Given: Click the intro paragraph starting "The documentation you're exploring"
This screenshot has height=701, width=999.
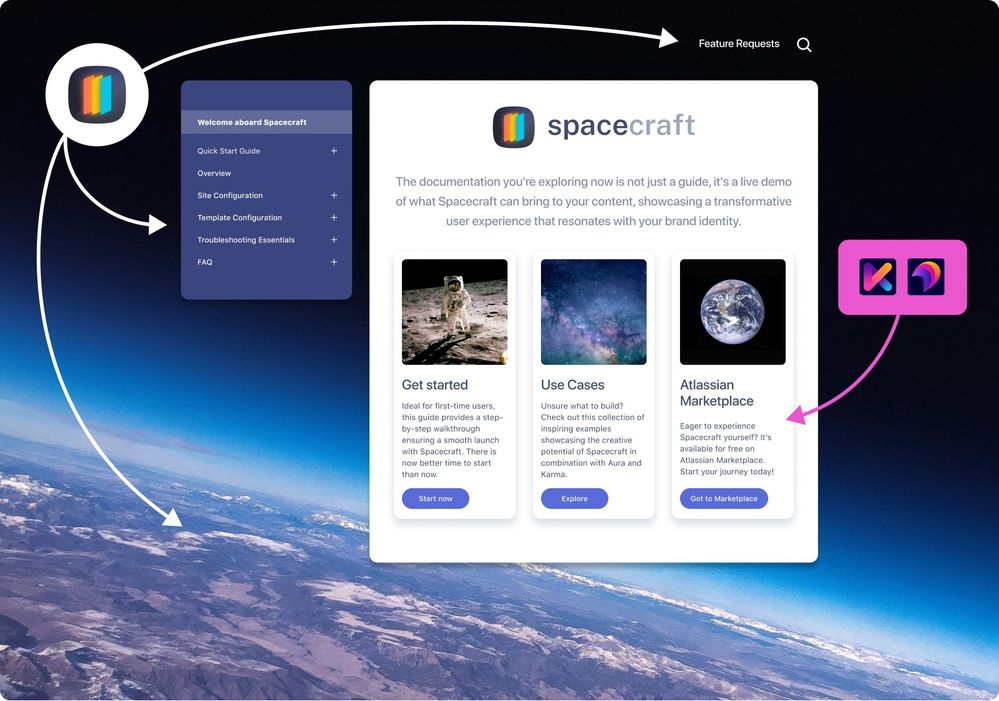Looking at the screenshot, I should pos(593,201).
